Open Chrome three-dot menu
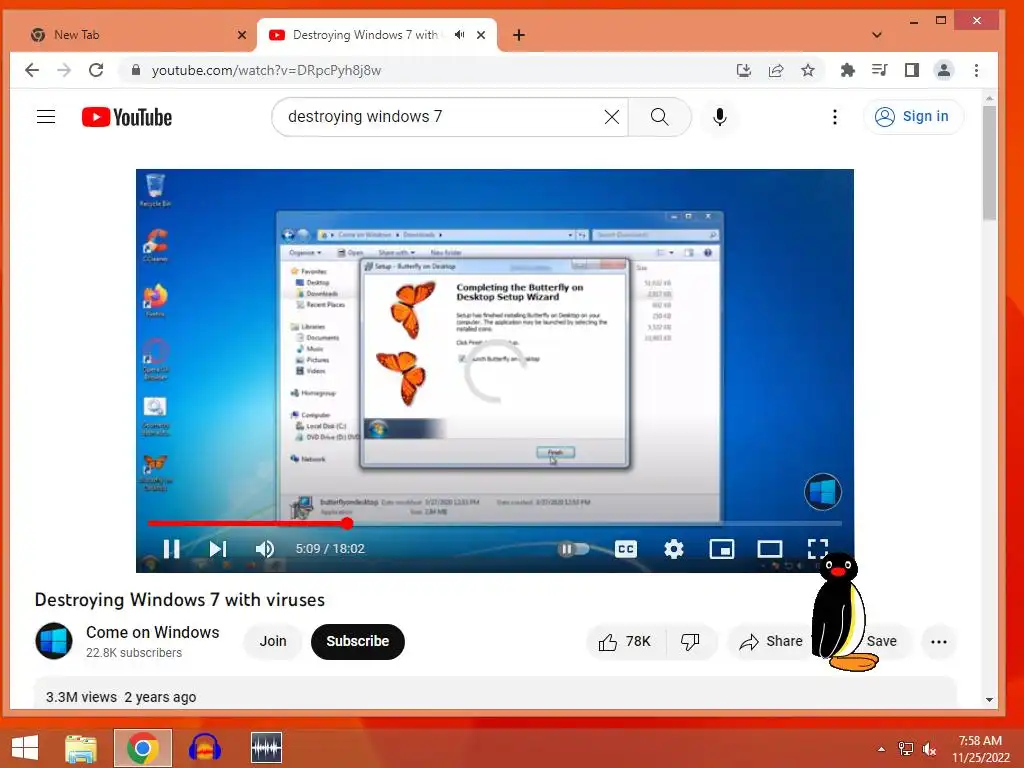 point(976,70)
